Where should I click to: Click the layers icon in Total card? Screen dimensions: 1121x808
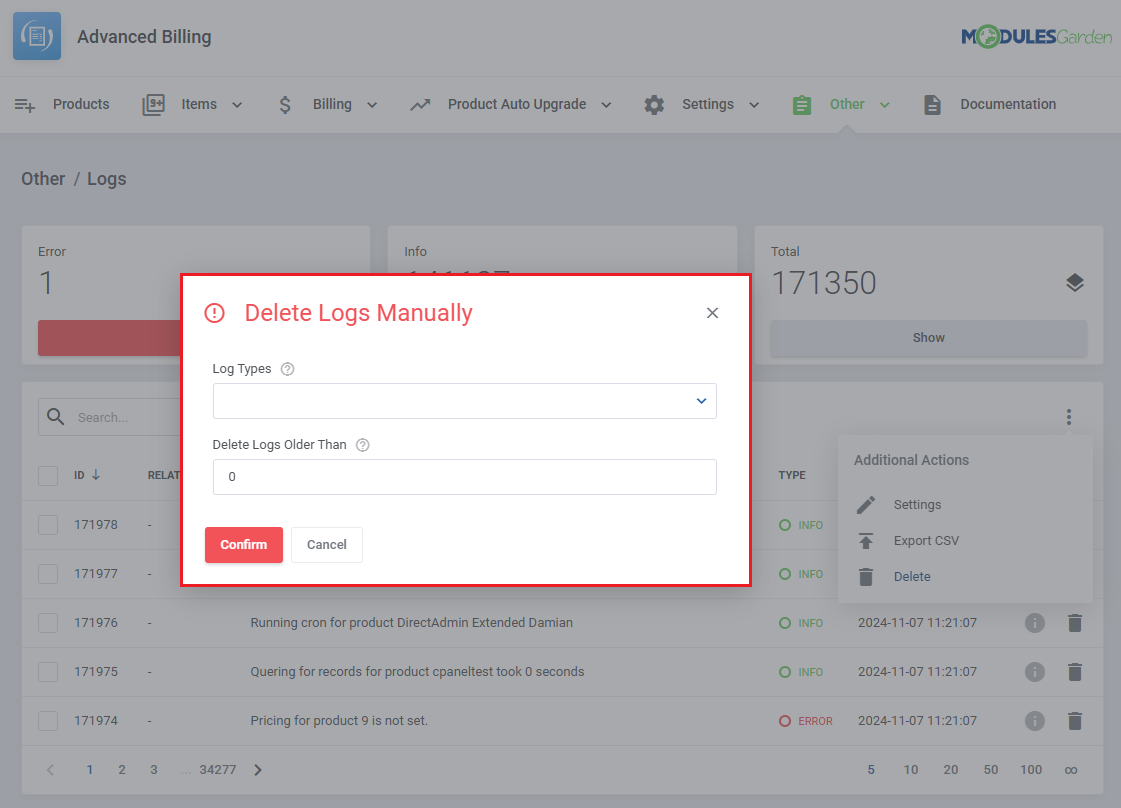coord(1075,282)
